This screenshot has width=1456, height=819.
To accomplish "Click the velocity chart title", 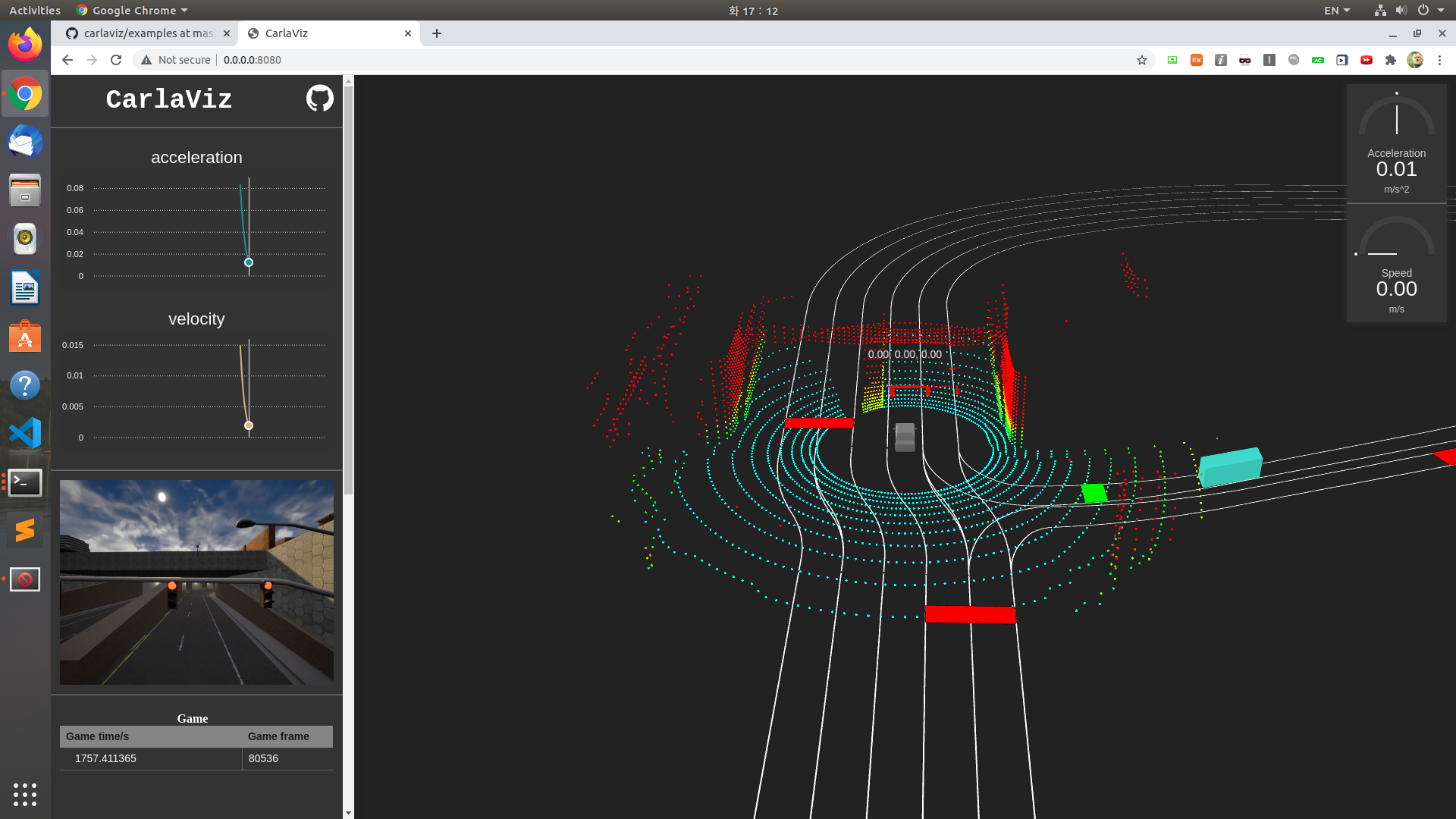I will tap(196, 319).
